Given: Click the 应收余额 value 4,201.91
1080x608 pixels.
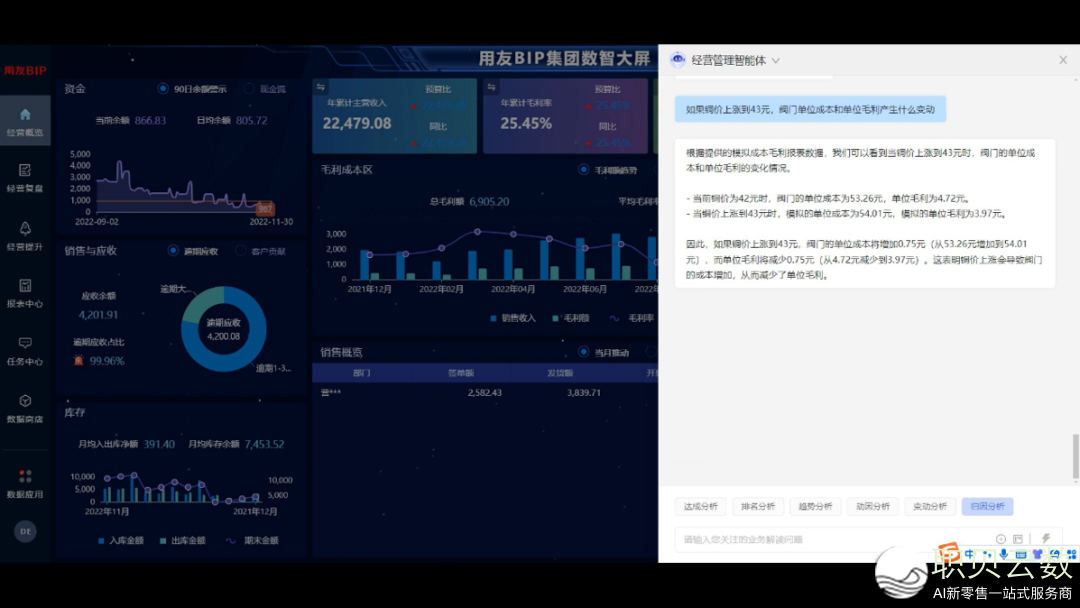Looking at the screenshot, I should [98, 315].
